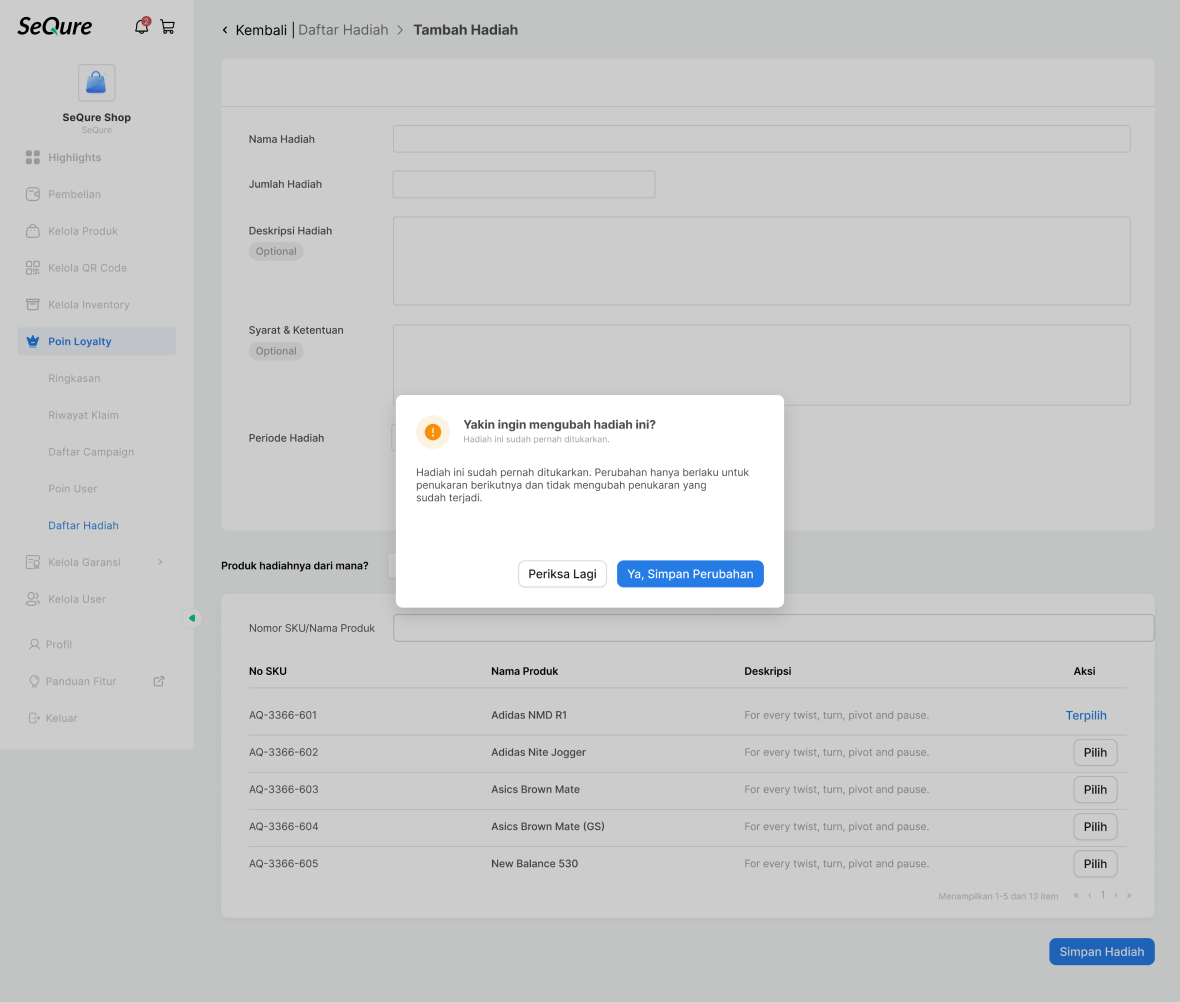Click the Pembelian wallet icon
The height and width of the screenshot is (1003, 1180).
coord(32,194)
